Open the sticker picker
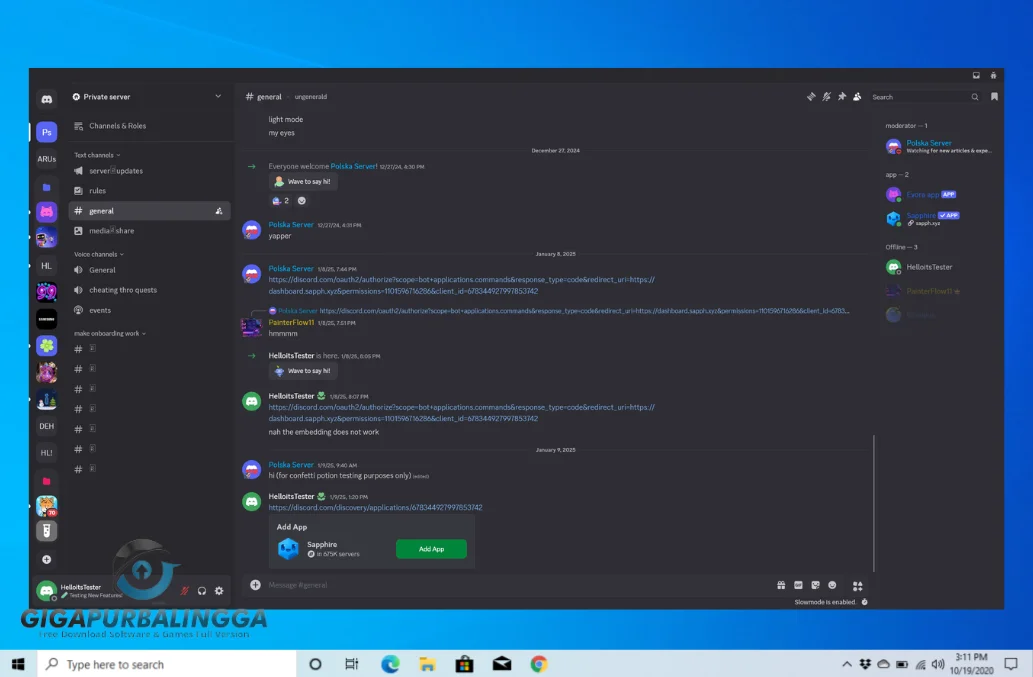Screen dimensions: 1033x677 (x=815, y=585)
